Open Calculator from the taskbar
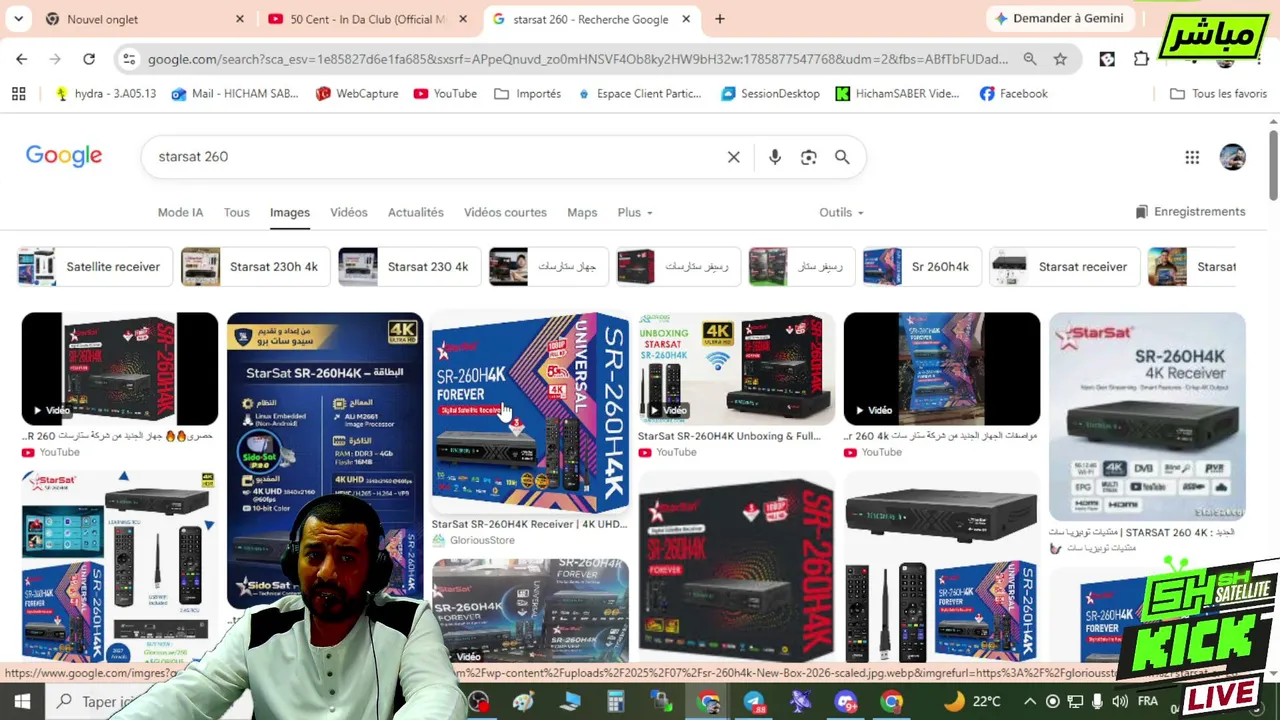This screenshot has height=720, width=1280. [x=616, y=702]
